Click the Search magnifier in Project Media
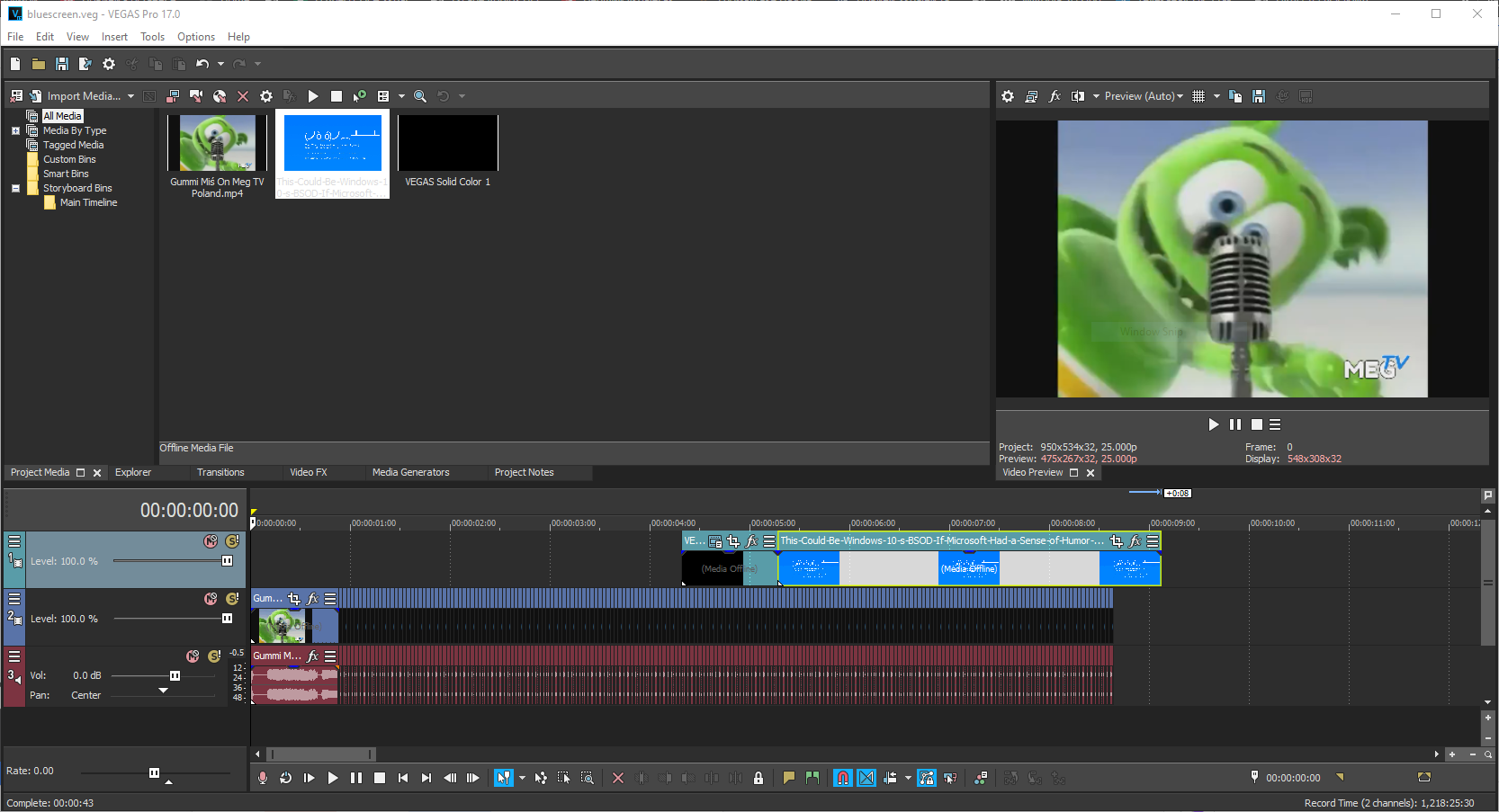 click(x=420, y=96)
